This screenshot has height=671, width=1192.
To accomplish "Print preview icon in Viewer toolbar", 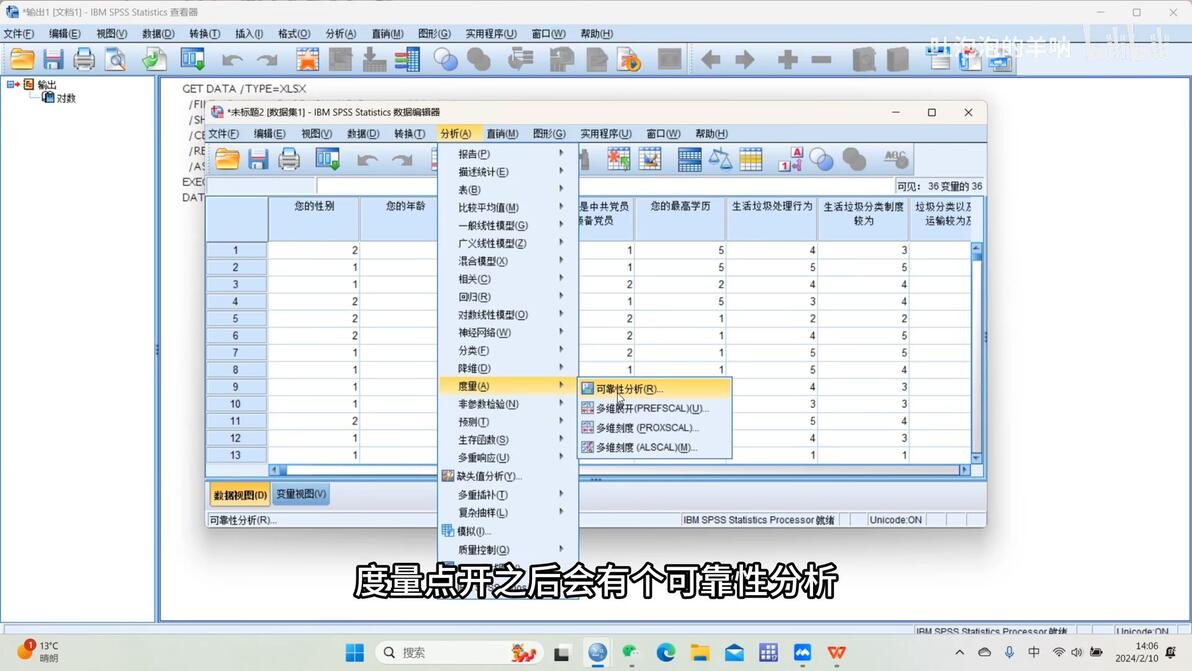I will [116, 59].
